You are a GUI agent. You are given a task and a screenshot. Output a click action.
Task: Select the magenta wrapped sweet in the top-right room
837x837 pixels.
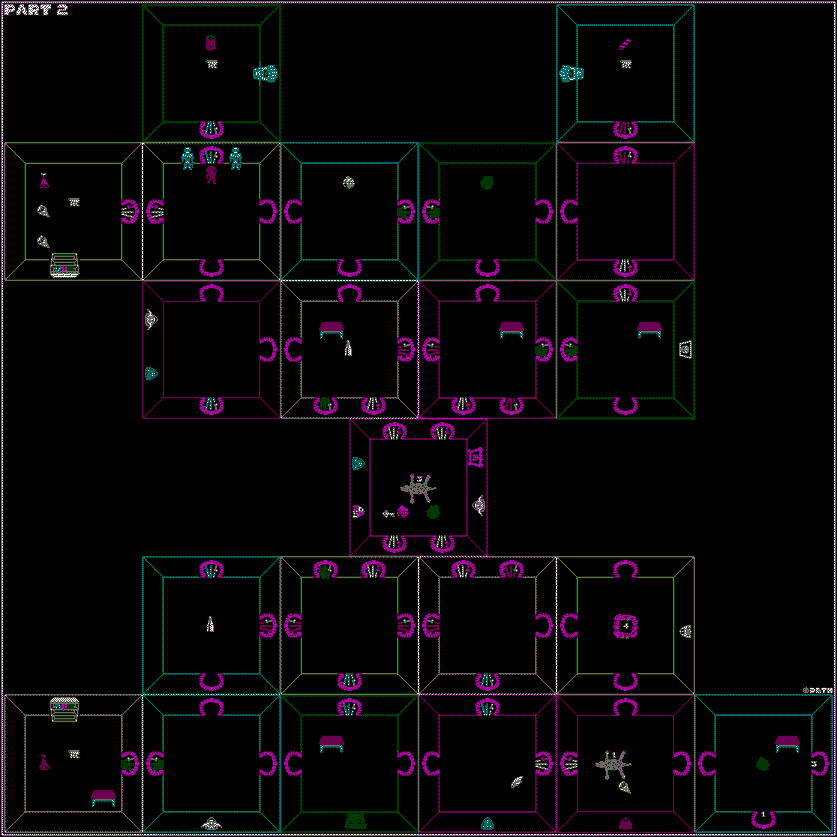point(625,43)
